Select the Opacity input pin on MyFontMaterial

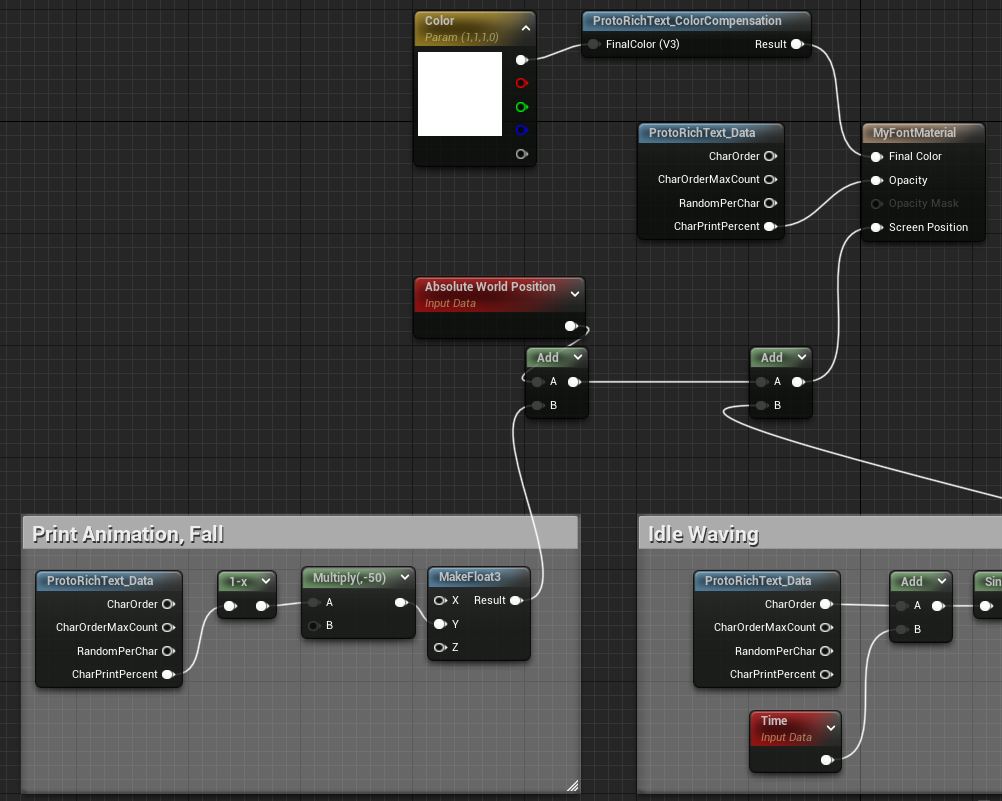click(876, 180)
